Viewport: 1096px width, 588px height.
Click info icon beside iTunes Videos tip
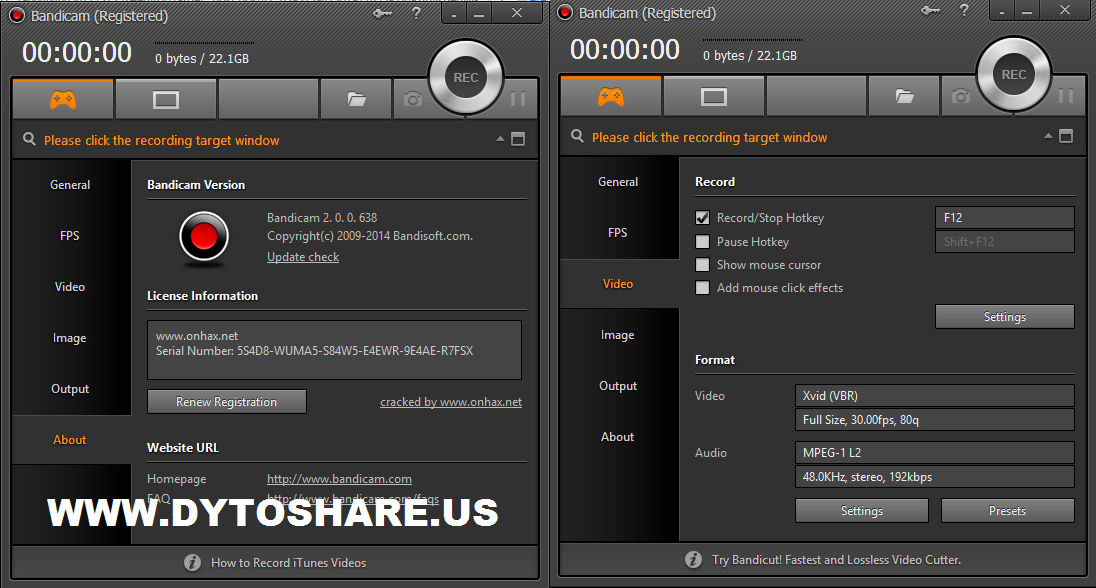click(x=192, y=562)
